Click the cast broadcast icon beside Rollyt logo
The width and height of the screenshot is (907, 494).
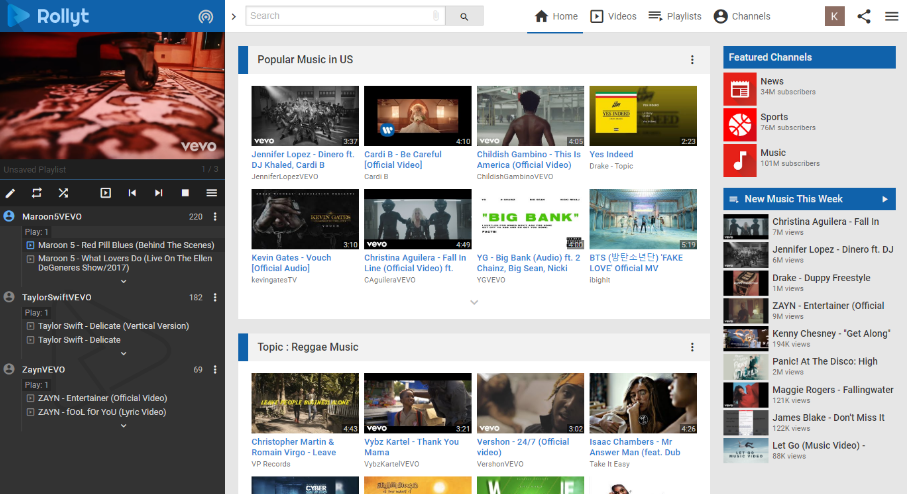point(205,17)
